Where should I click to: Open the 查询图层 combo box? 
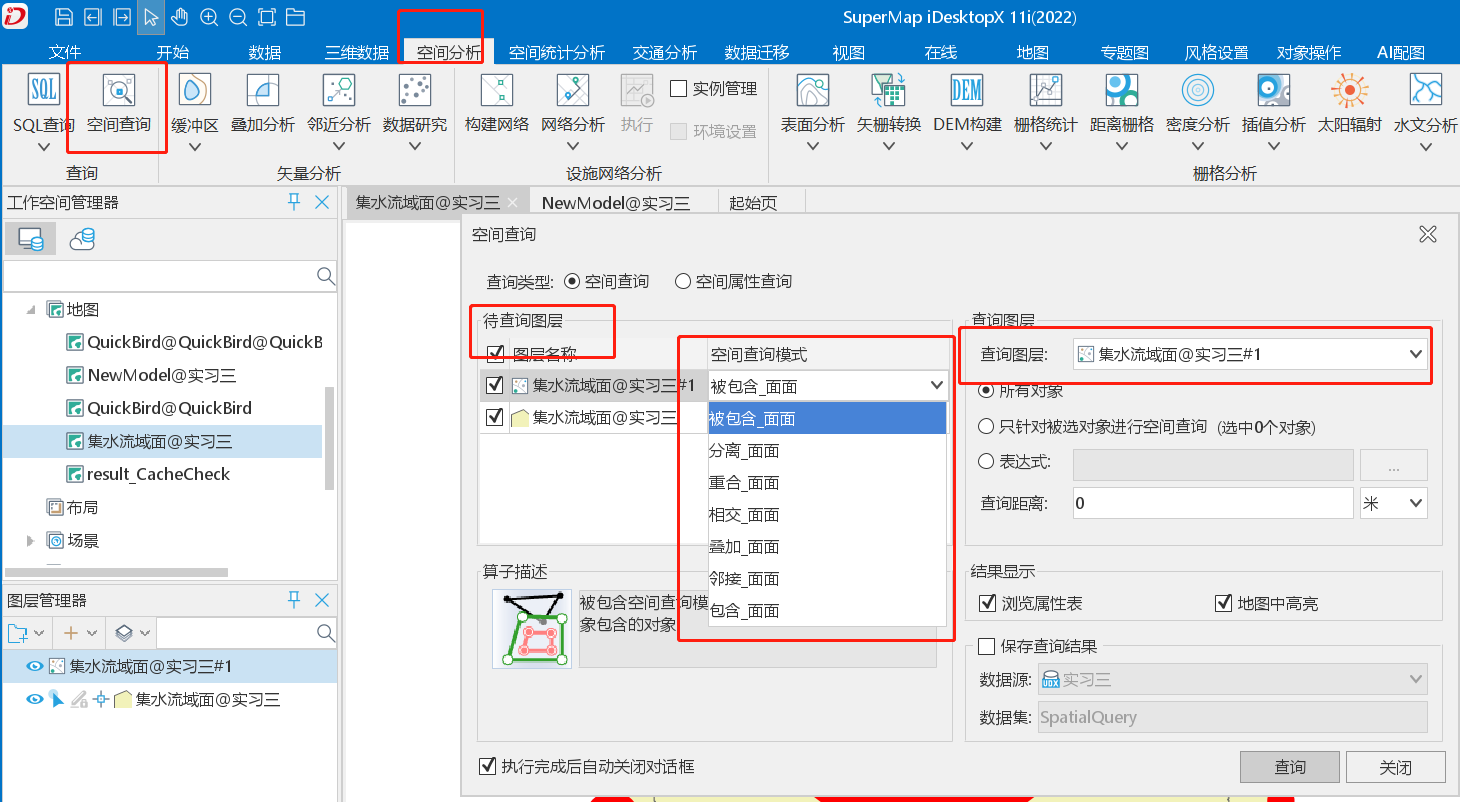pos(1250,353)
